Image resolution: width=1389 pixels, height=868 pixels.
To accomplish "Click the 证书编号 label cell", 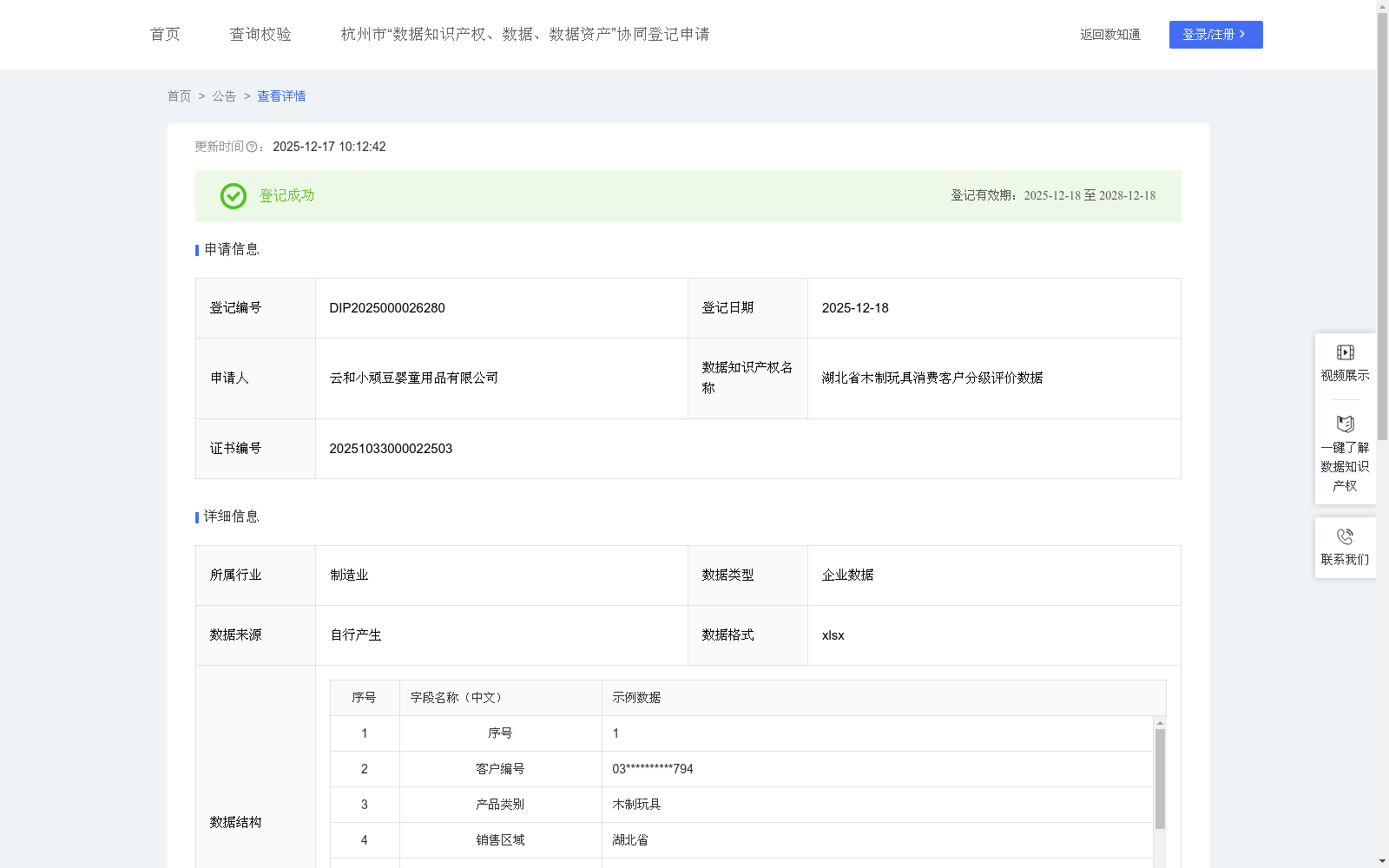I will click(255, 449).
